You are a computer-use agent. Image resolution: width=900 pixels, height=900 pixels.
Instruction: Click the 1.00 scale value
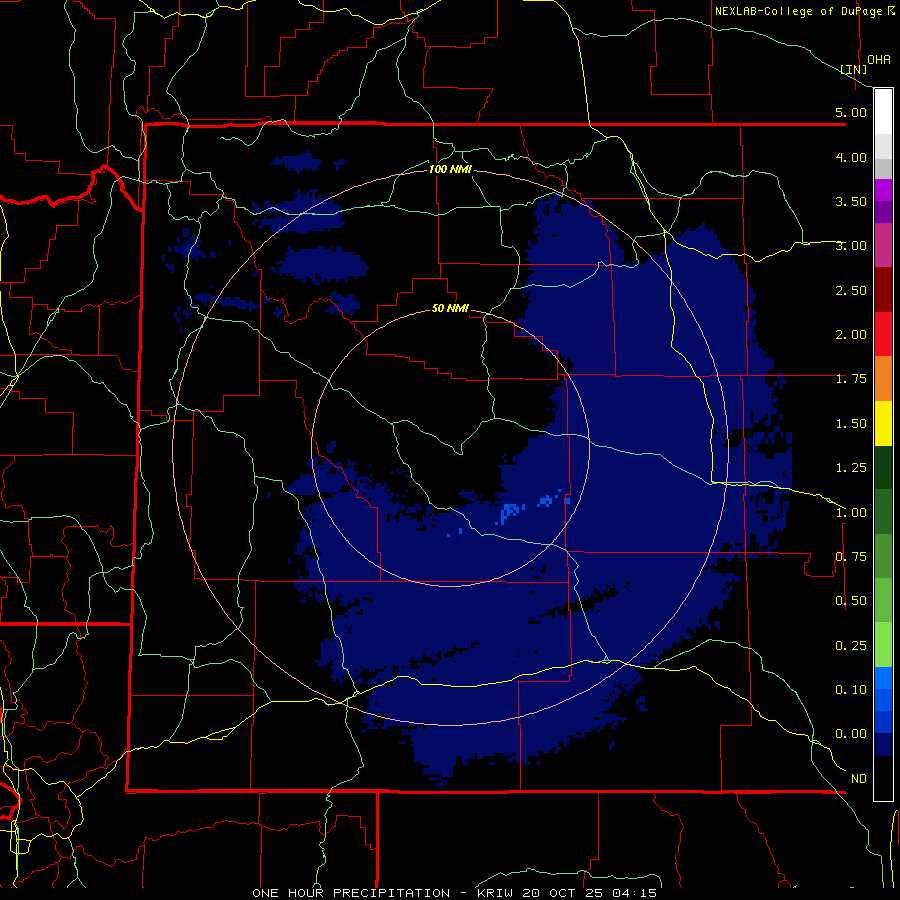click(x=851, y=513)
